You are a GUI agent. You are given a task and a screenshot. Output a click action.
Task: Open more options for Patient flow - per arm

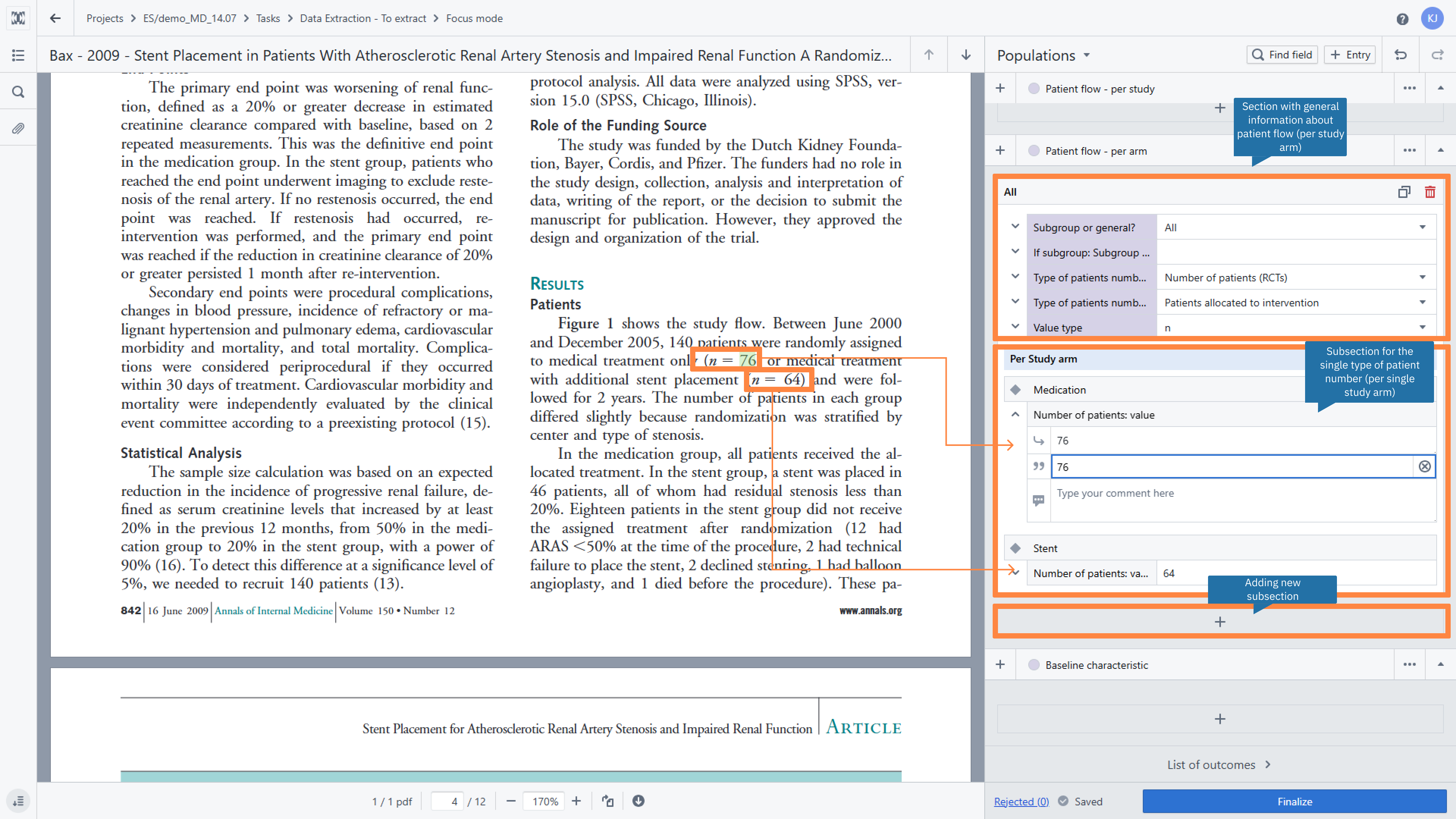1409,151
